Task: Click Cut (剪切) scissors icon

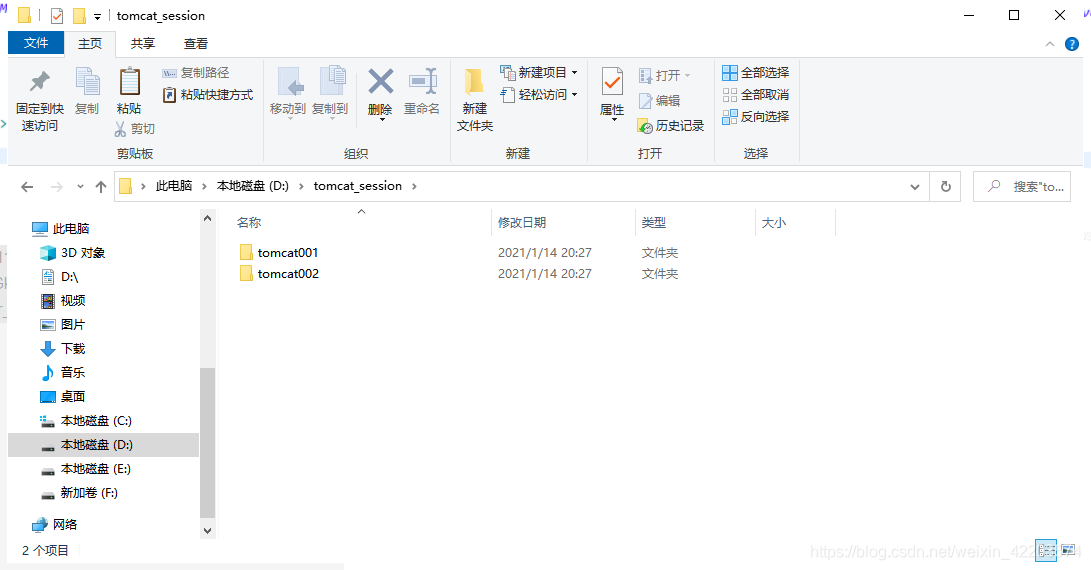Action: [134, 129]
